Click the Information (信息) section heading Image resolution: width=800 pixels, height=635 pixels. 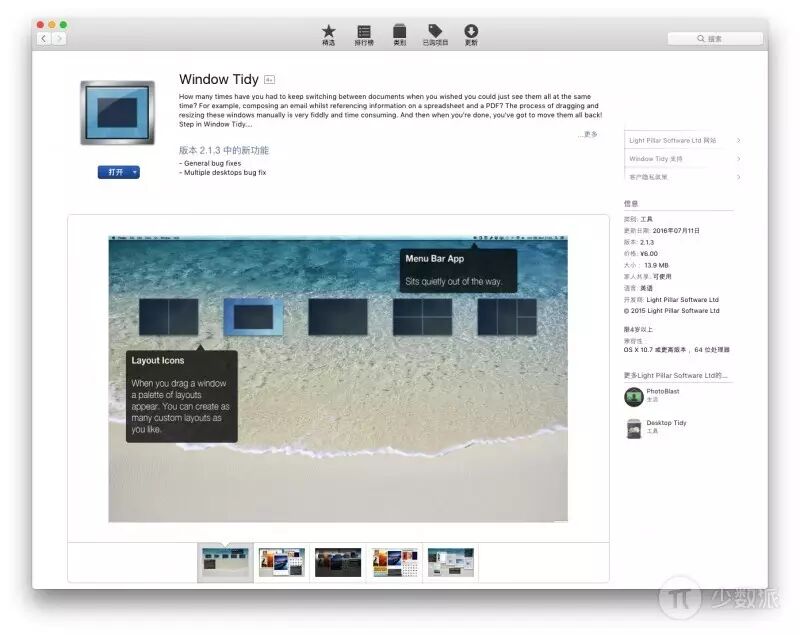tap(631, 204)
